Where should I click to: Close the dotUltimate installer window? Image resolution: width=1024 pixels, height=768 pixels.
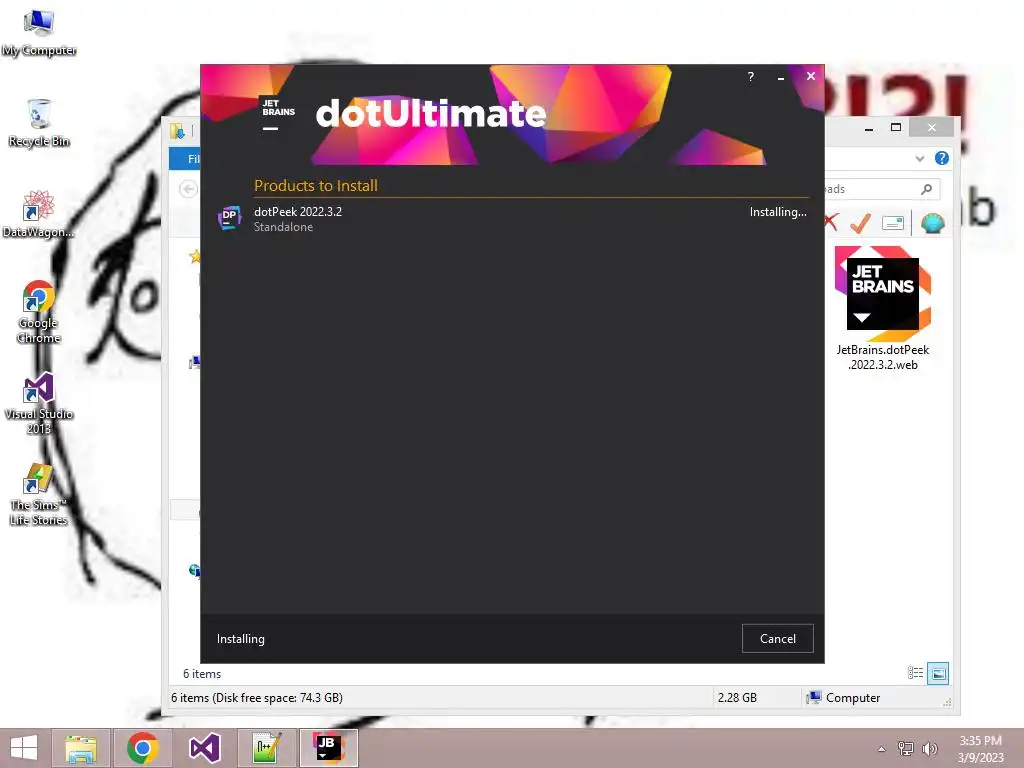pyautogui.click(x=810, y=76)
